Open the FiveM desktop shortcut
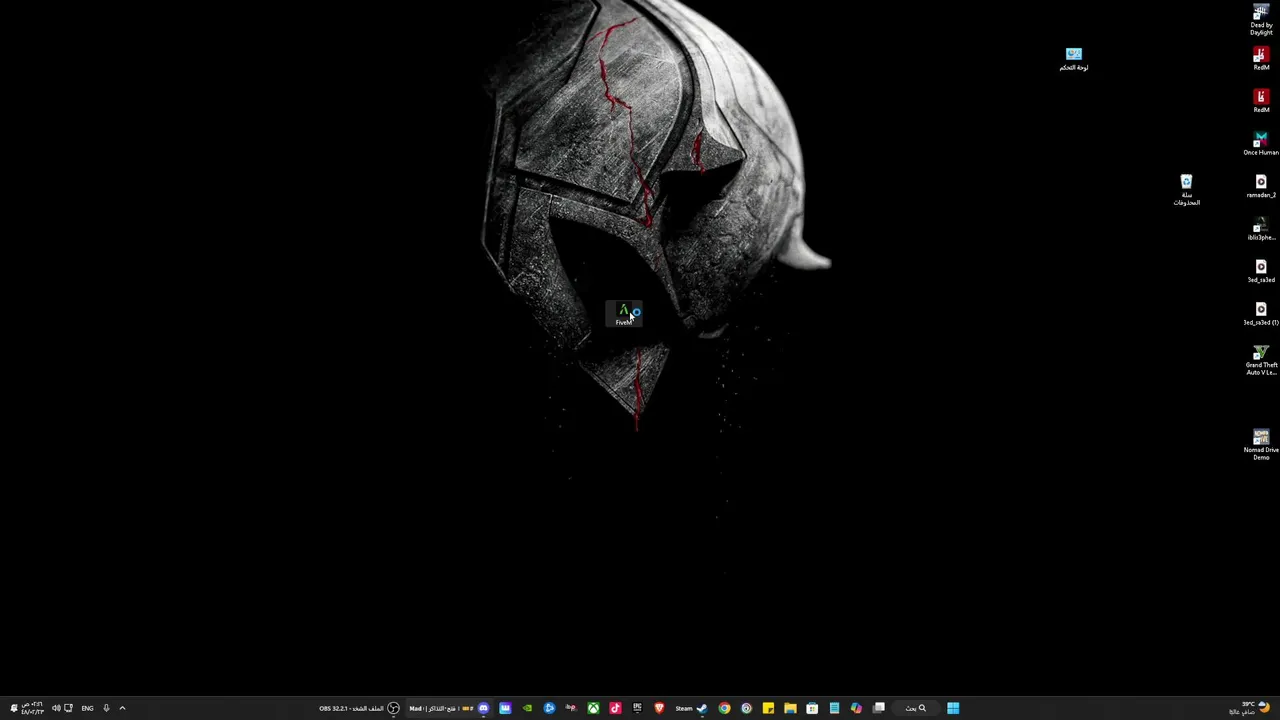This screenshot has height=720, width=1280. (x=624, y=315)
